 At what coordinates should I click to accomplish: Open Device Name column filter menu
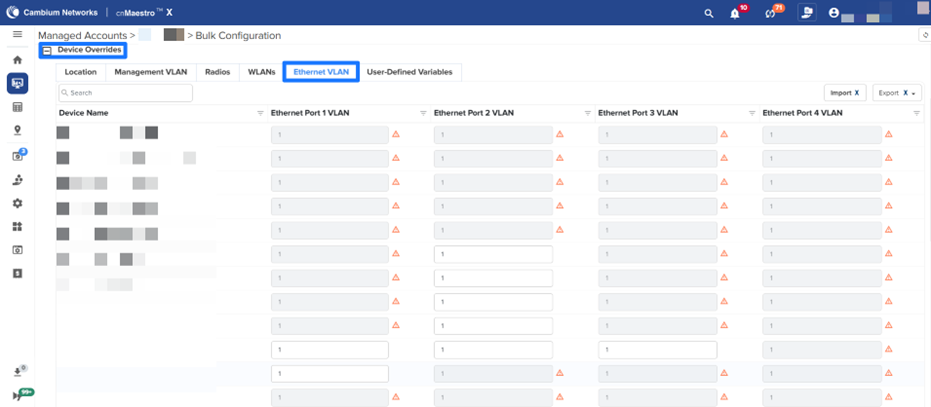tap(260, 113)
